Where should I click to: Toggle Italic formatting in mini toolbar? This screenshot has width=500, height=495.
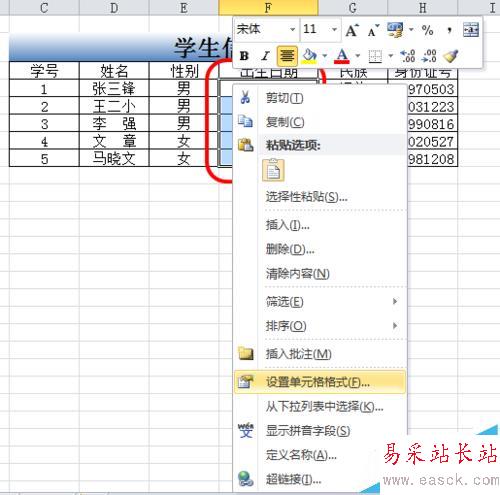pos(265,56)
